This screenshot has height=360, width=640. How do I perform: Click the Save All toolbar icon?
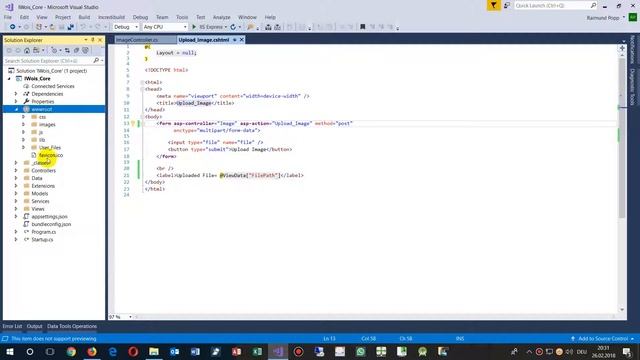[70, 27]
